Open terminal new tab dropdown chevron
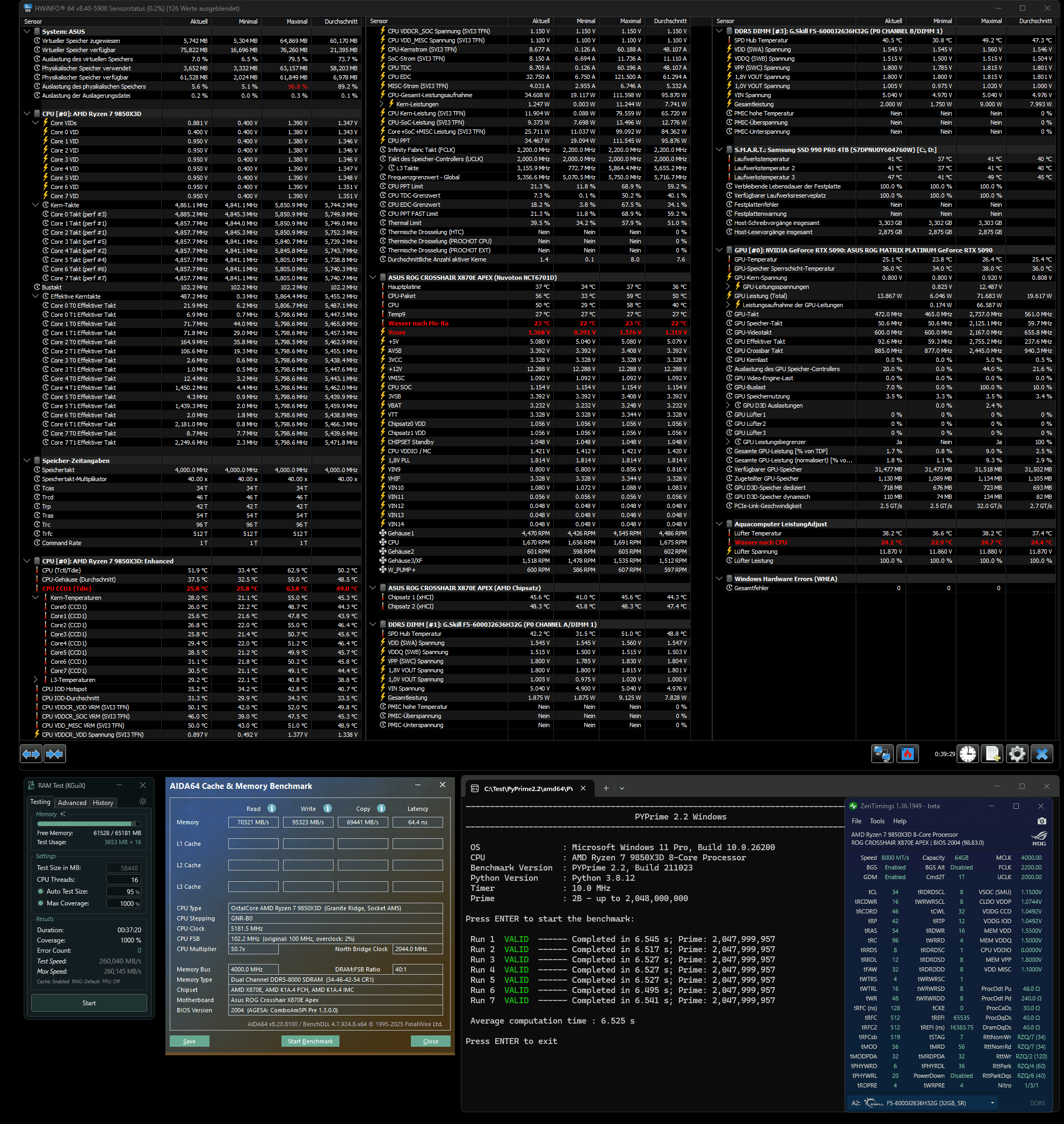 (621, 788)
